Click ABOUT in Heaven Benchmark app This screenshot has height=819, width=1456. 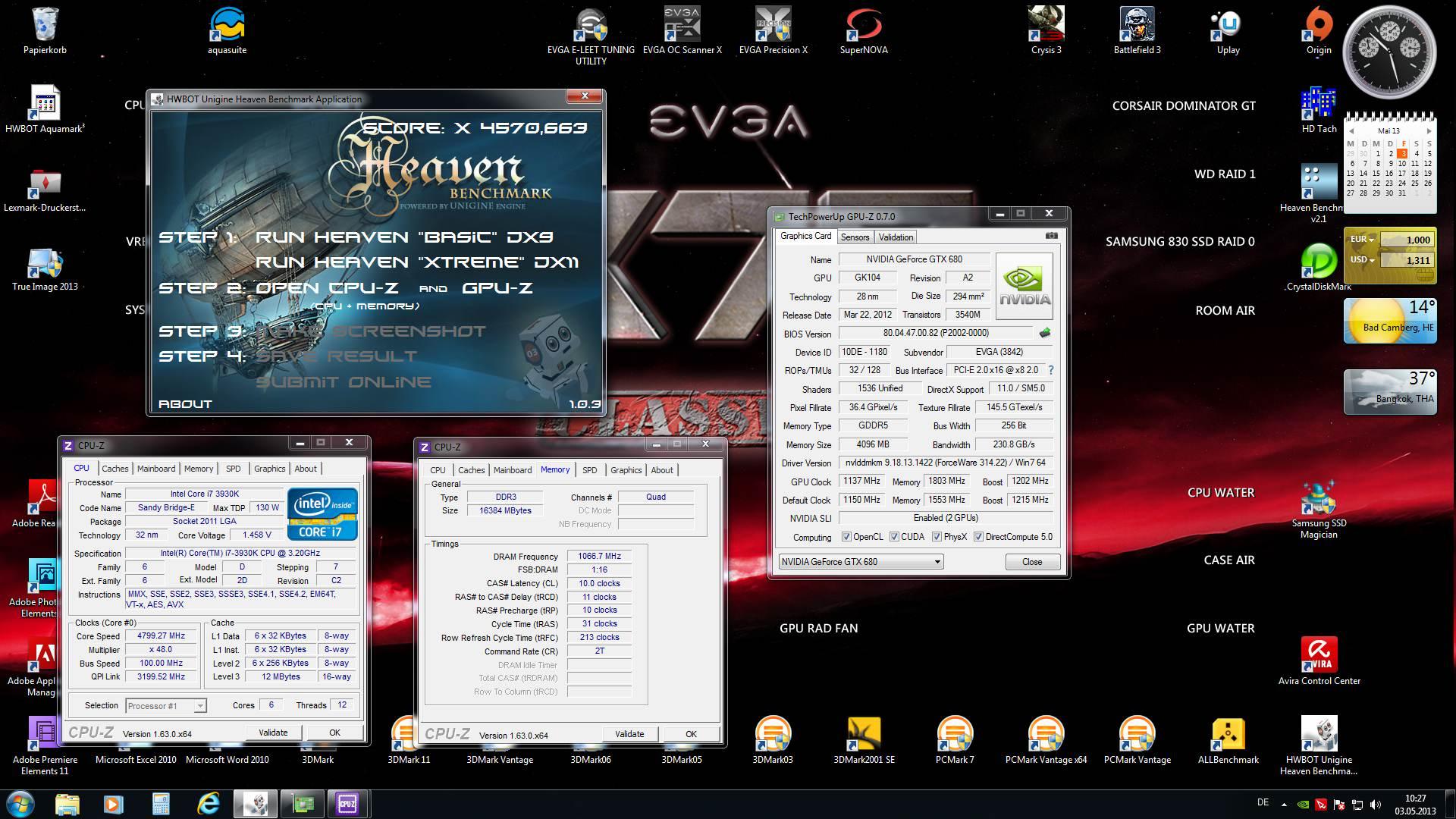pos(185,404)
